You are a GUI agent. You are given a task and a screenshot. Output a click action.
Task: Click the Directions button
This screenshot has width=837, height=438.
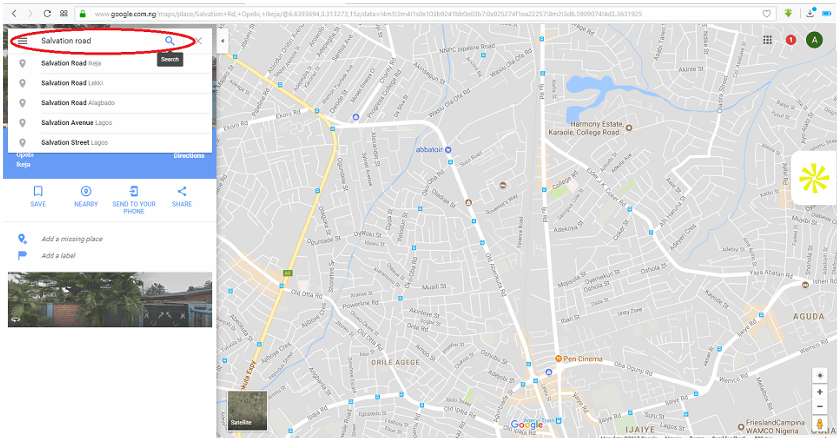tap(188, 156)
